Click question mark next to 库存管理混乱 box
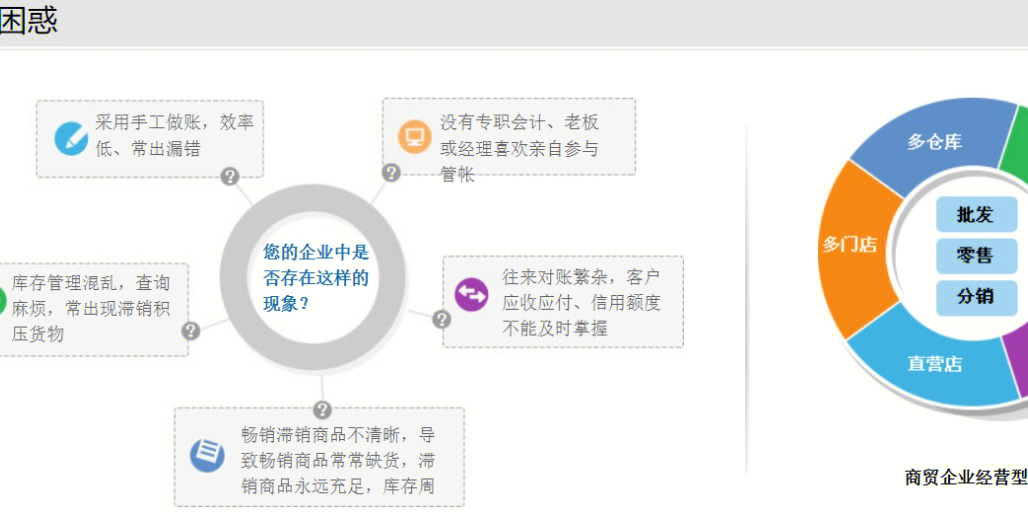The image size is (1028, 514). tap(191, 330)
